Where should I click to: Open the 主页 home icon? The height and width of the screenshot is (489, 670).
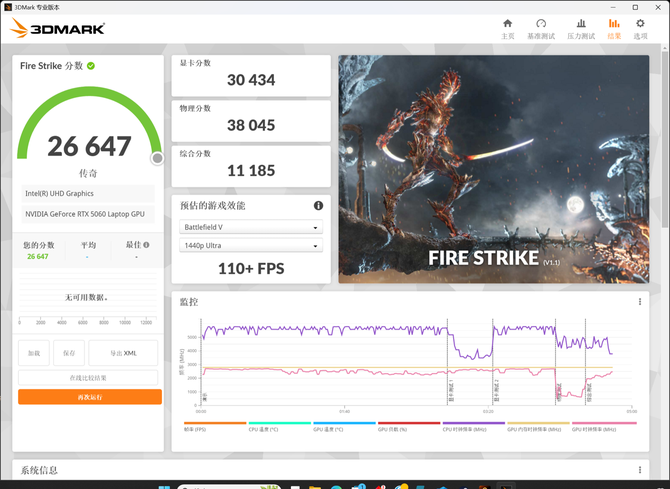coord(507,28)
